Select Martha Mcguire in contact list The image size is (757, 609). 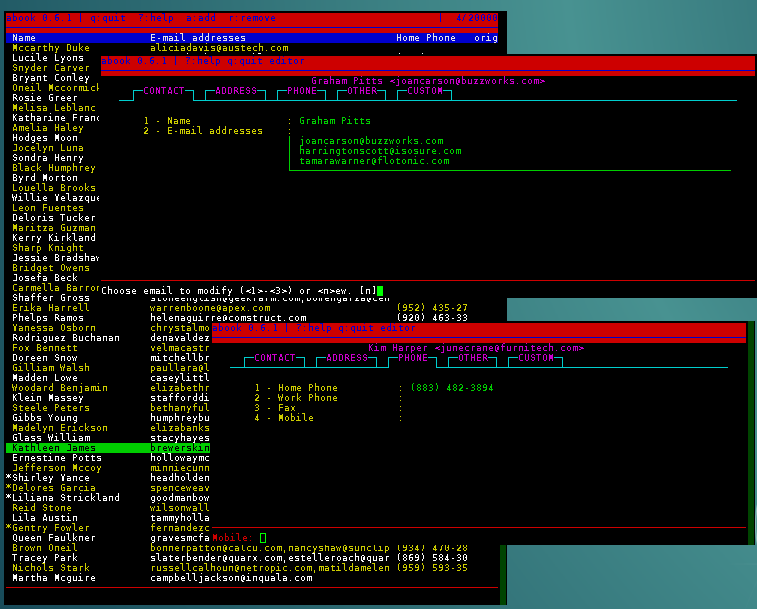(54, 578)
